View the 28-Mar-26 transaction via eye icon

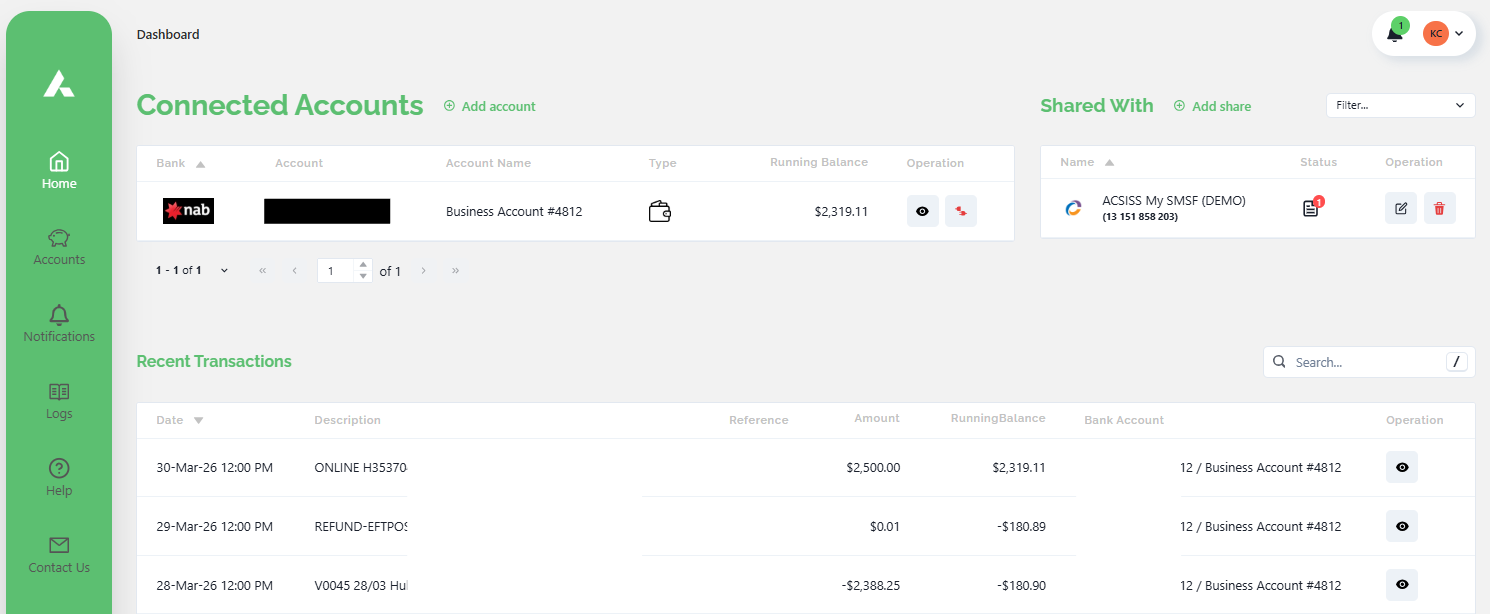(x=1401, y=585)
